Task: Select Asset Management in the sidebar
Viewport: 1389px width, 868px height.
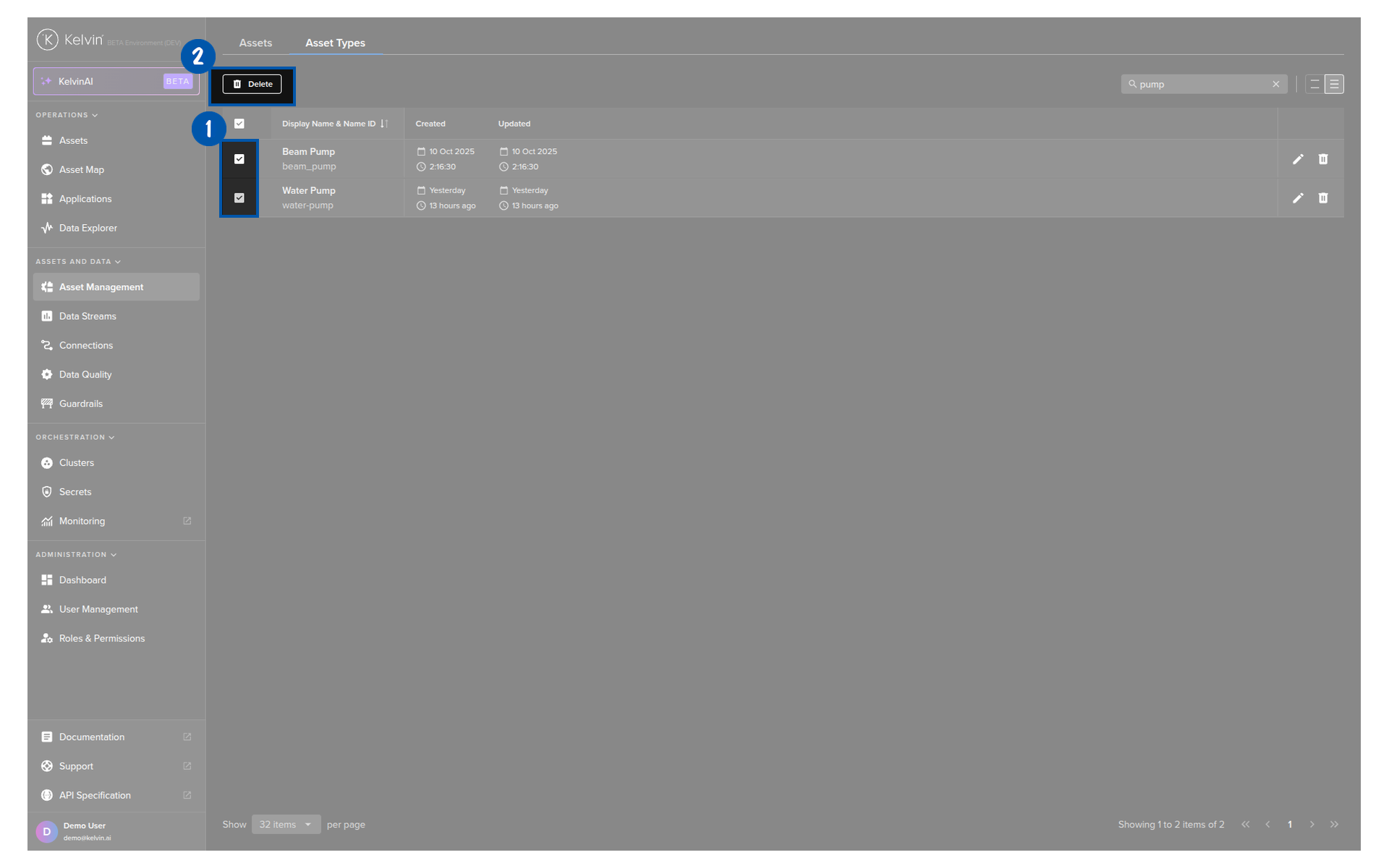Action: click(101, 287)
